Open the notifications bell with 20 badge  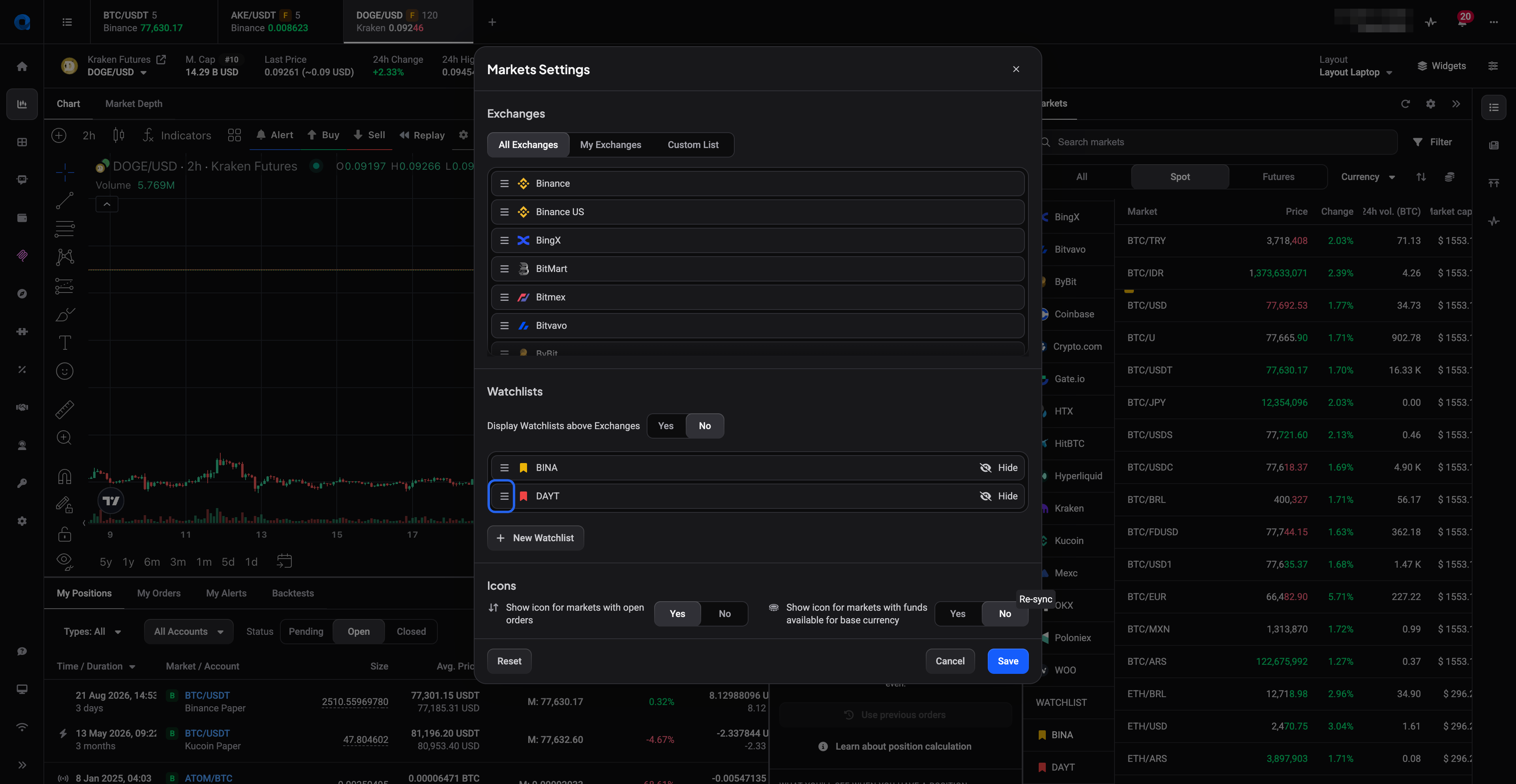(1462, 21)
